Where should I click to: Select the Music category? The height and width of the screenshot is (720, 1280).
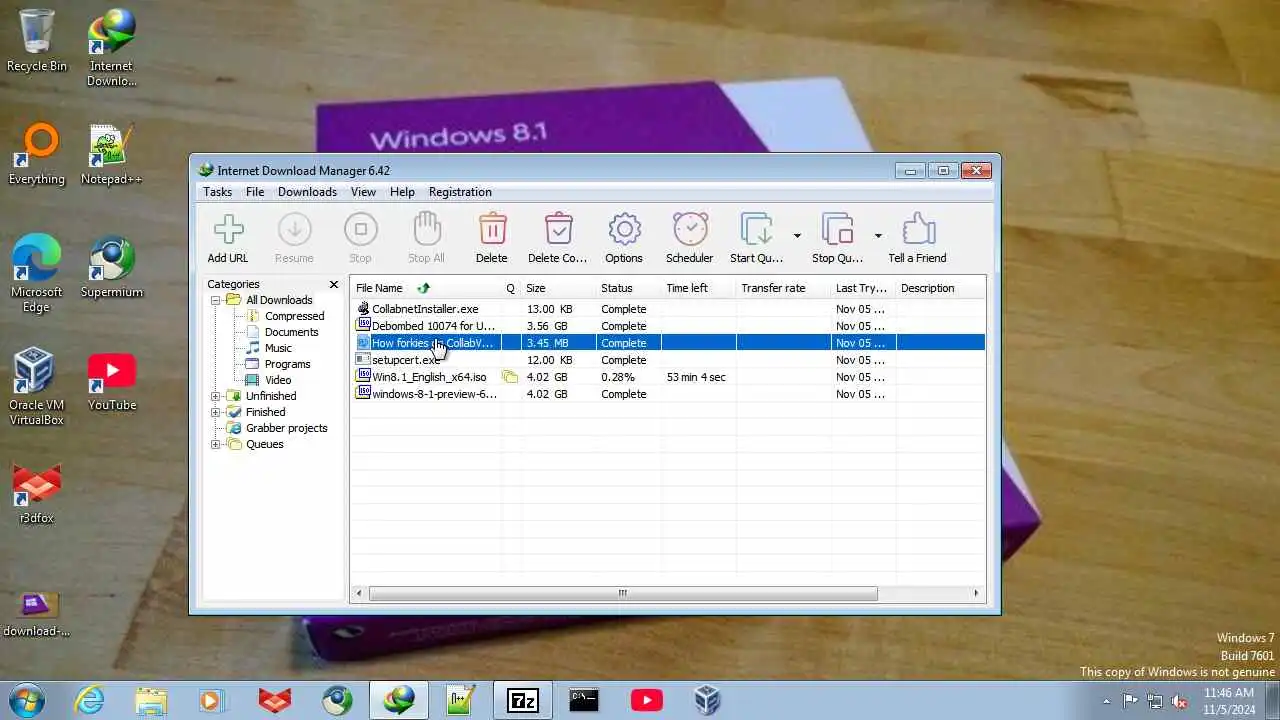click(x=278, y=348)
